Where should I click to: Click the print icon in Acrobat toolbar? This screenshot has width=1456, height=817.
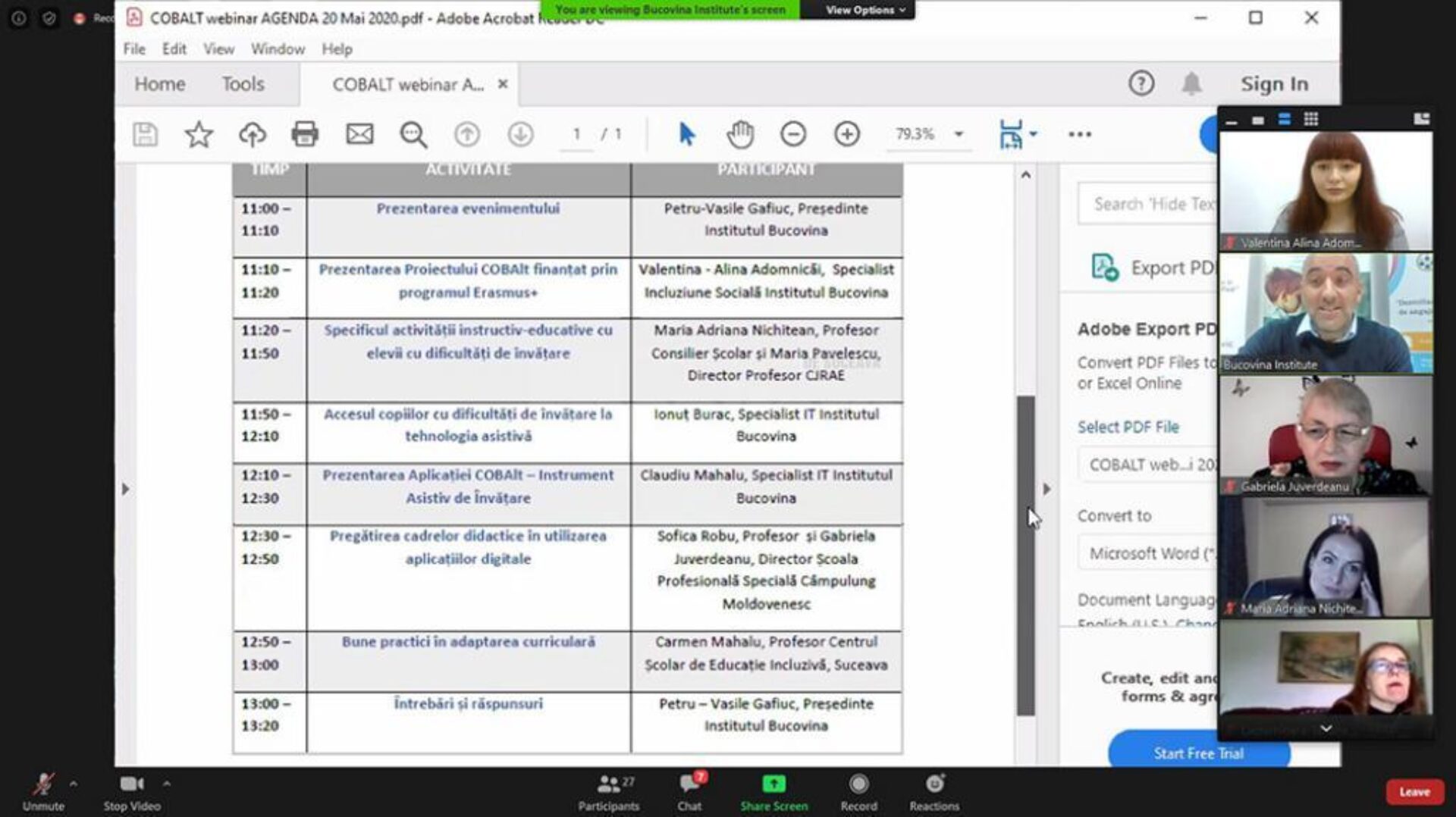(305, 134)
